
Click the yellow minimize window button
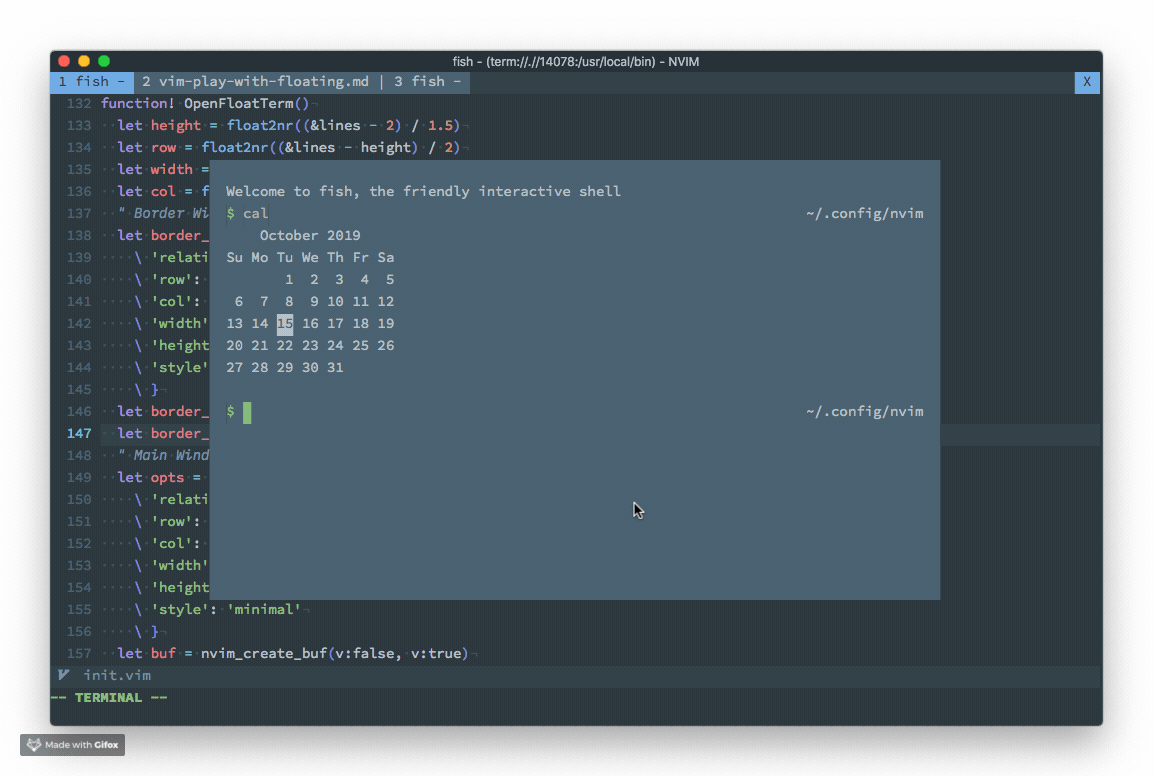[x=84, y=61]
